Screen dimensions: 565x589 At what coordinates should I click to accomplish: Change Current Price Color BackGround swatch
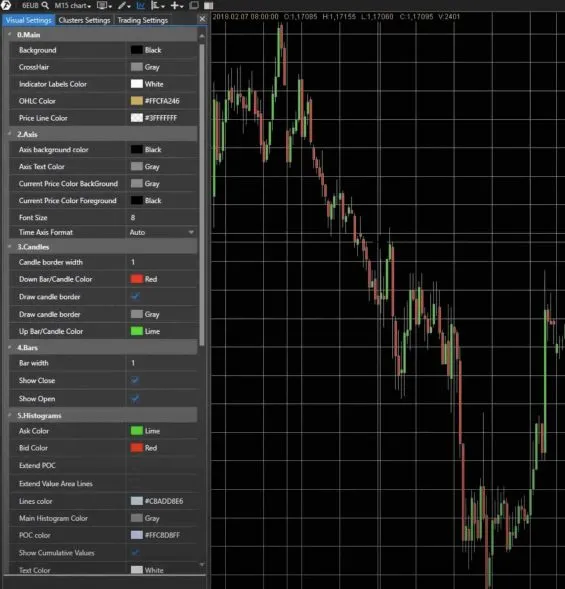tap(136, 183)
